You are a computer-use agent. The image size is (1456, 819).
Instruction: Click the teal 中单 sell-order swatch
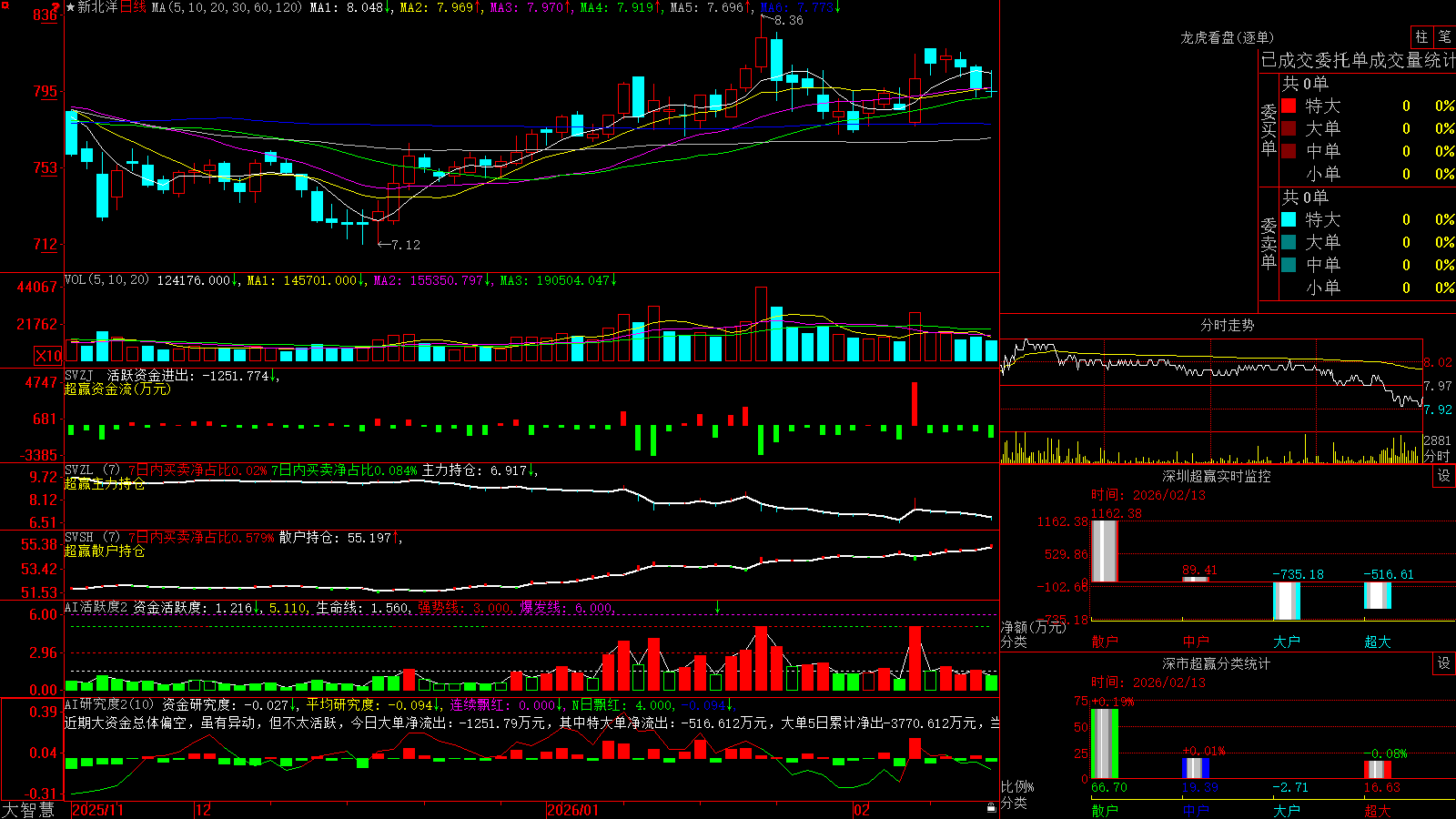[1289, 265]
